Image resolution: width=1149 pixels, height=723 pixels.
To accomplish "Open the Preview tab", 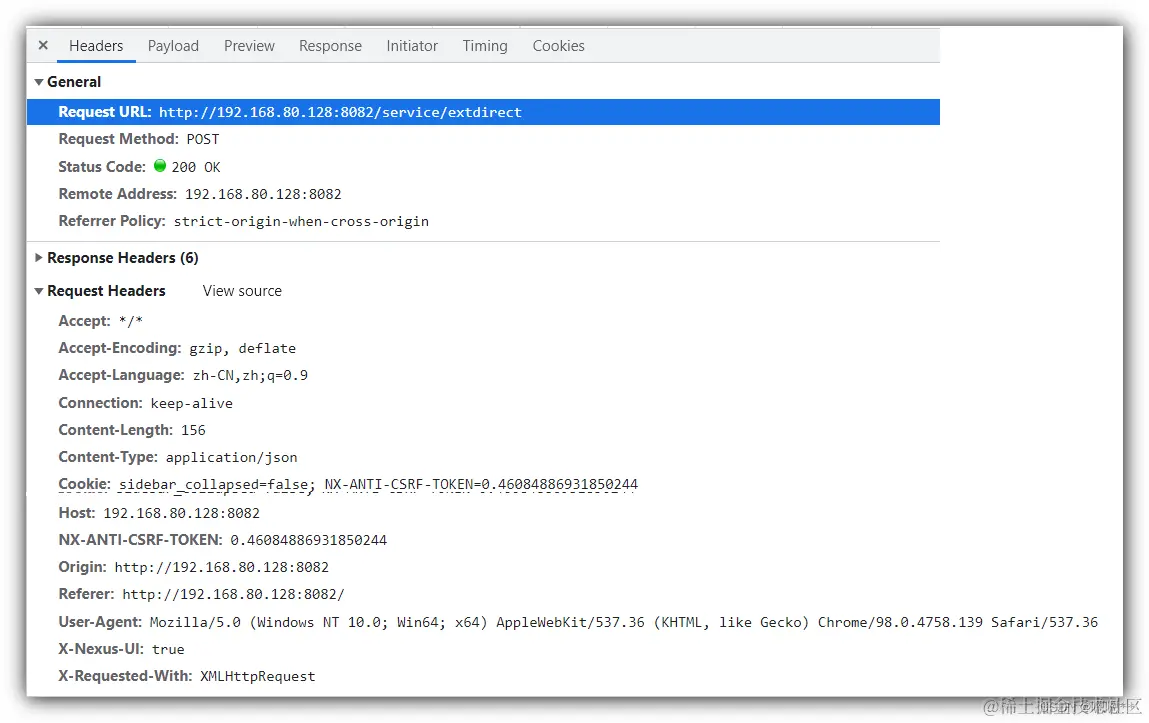I will pos(249,45).
